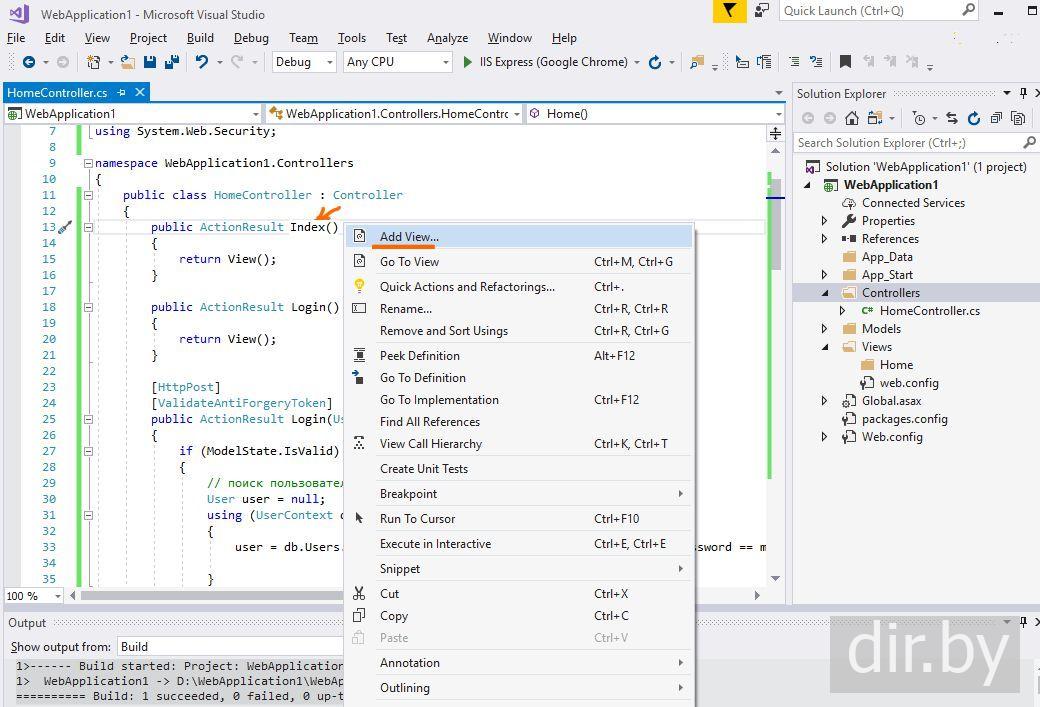Collapse the Index() method outlining box
The image size is (1040, 707).
[x=88, y=227]
